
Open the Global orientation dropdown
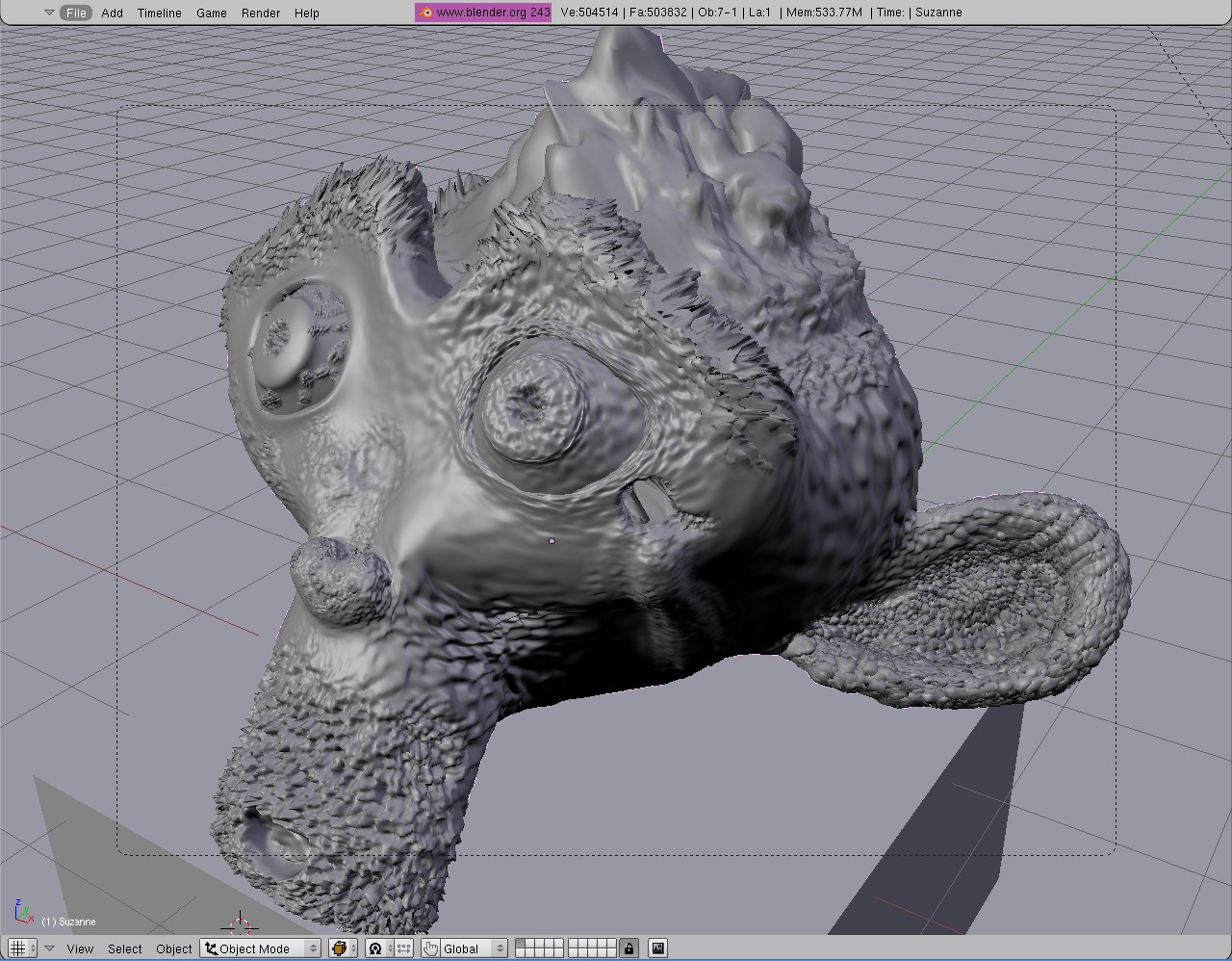click(473, 948)
